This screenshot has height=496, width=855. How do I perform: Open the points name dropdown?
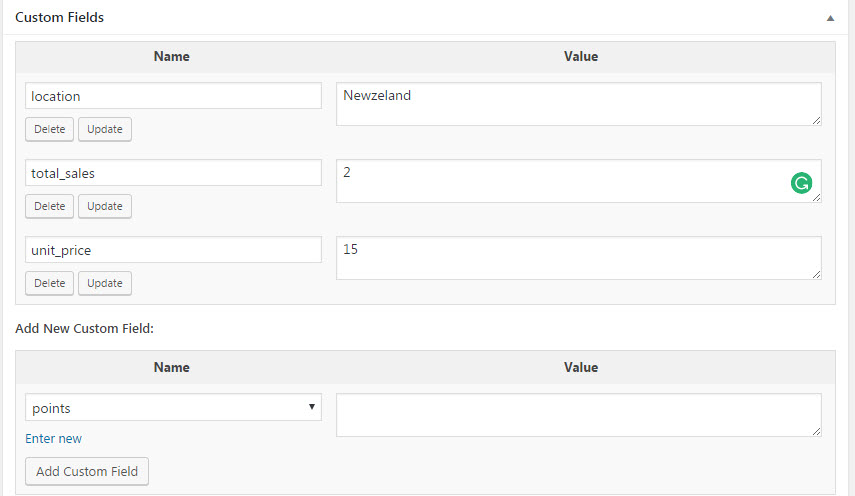pos(173,407)
